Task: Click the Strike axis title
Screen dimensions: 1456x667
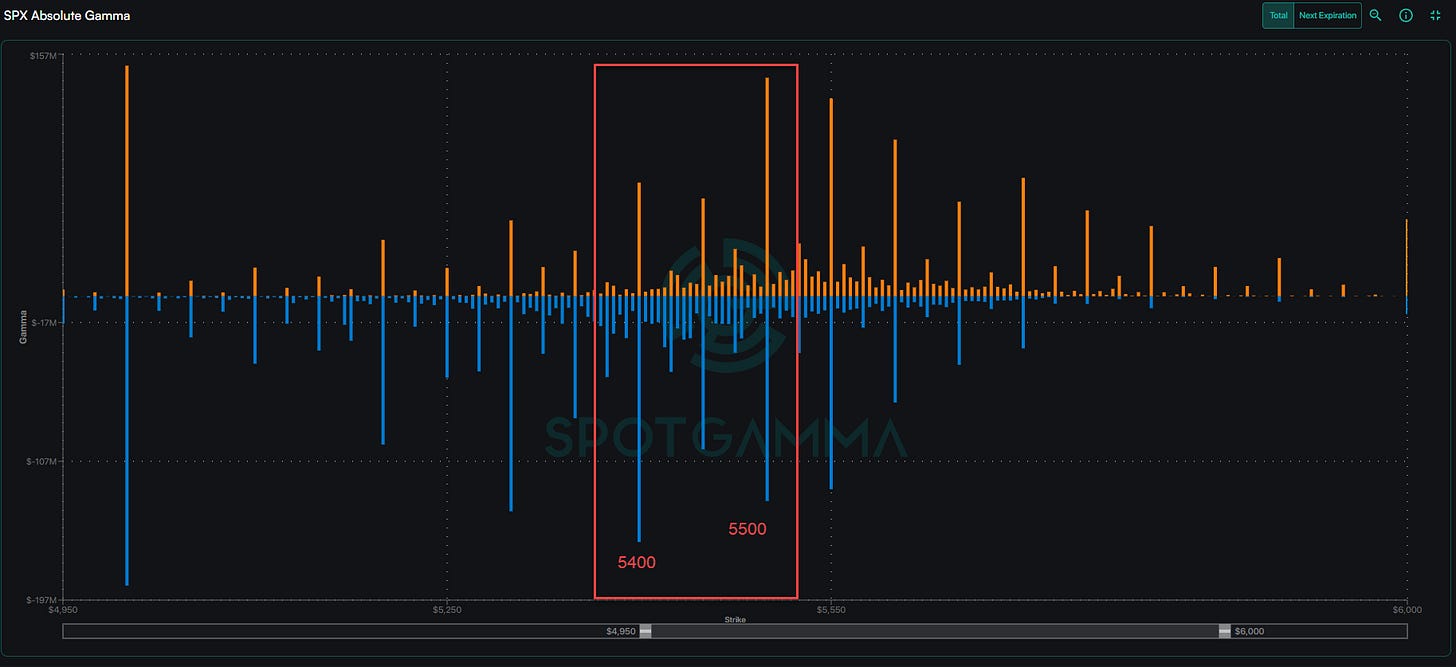Action: pyautogui.click(x=735, y=620)
